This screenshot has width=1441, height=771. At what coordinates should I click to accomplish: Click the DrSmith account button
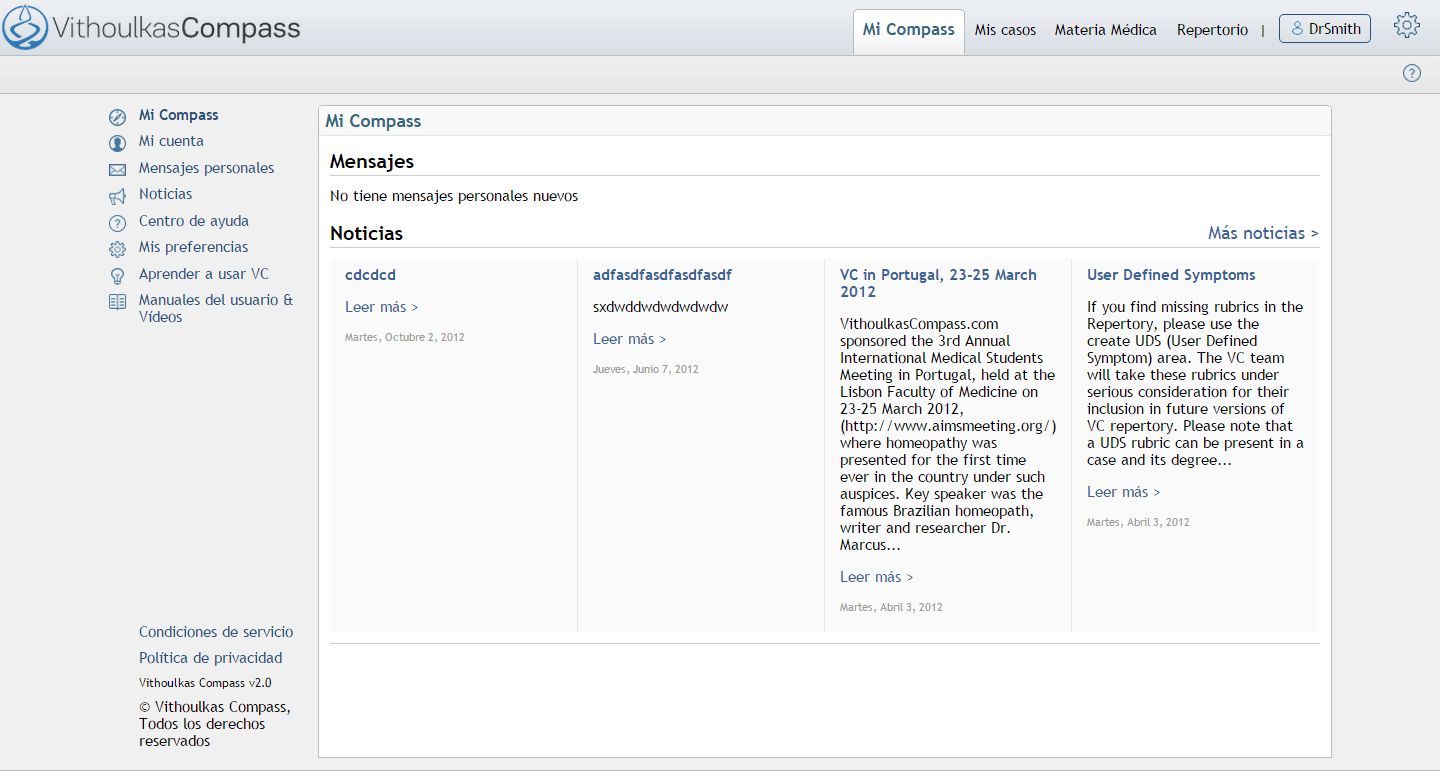pos(1325,29)
